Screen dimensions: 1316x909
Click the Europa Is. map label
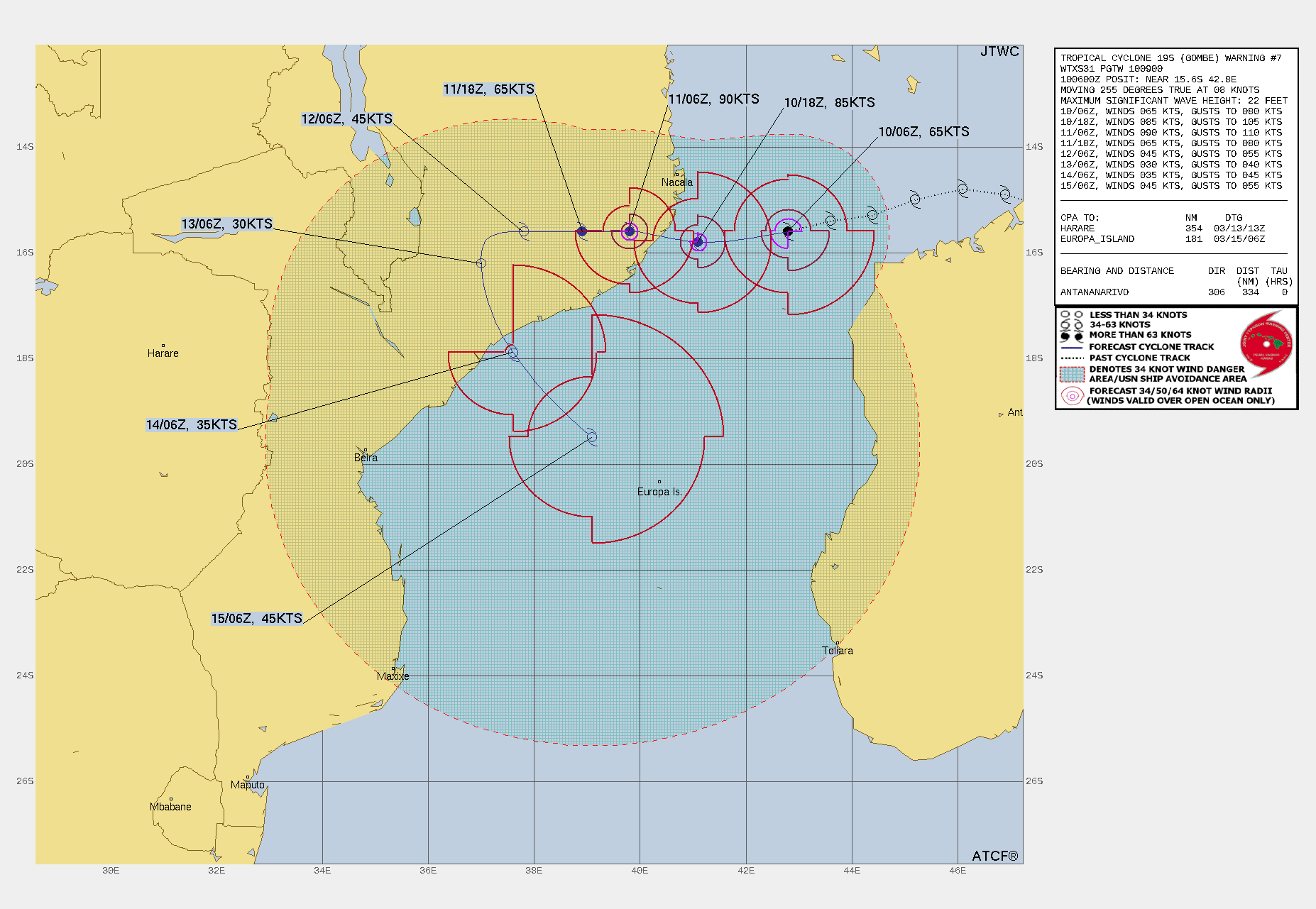click(659, 492)
